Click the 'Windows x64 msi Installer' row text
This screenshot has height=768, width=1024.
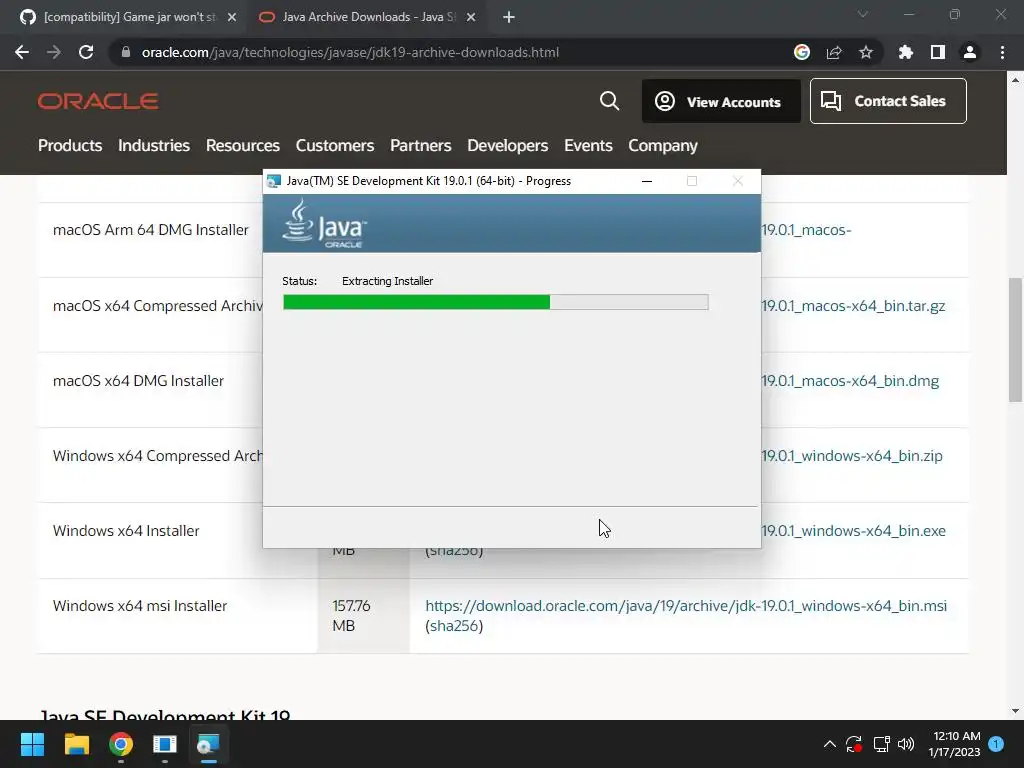(140, 605)
